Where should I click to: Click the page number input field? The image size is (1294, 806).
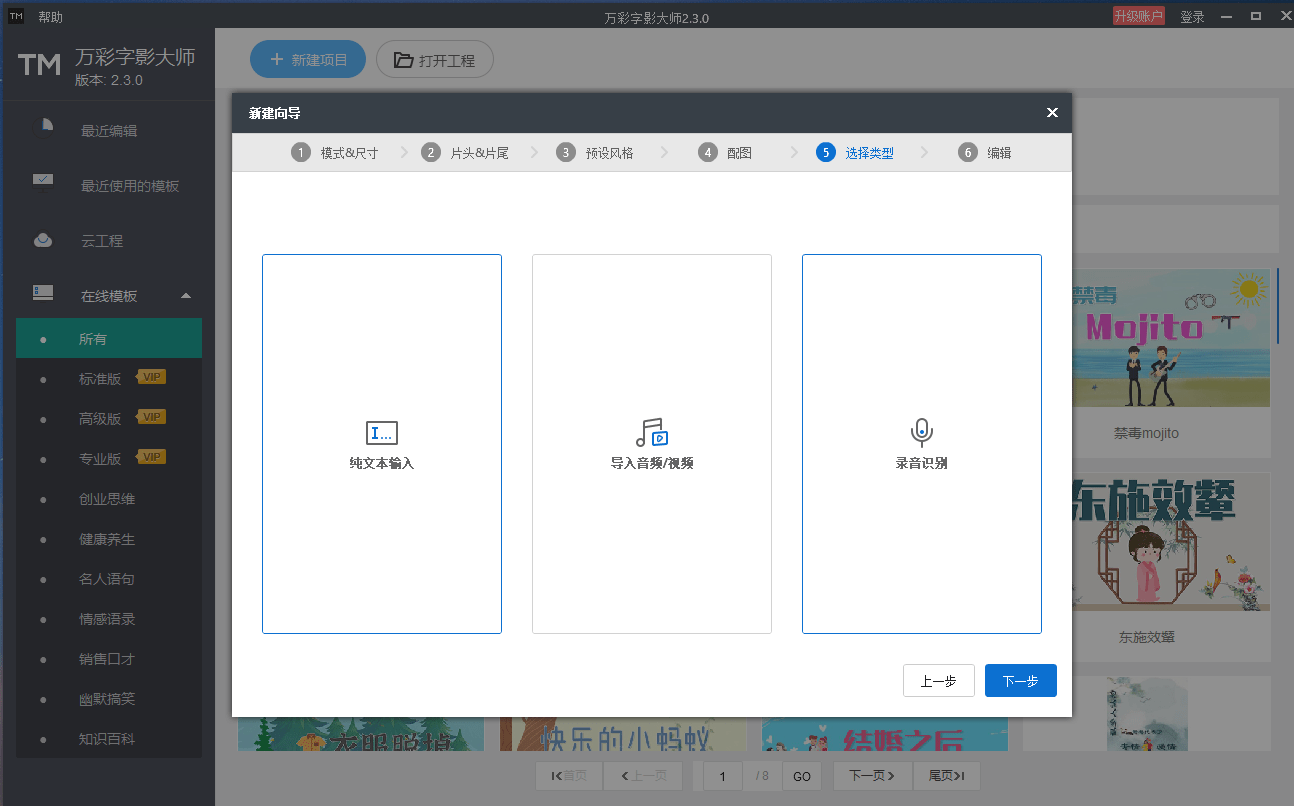tap(723, 776)
